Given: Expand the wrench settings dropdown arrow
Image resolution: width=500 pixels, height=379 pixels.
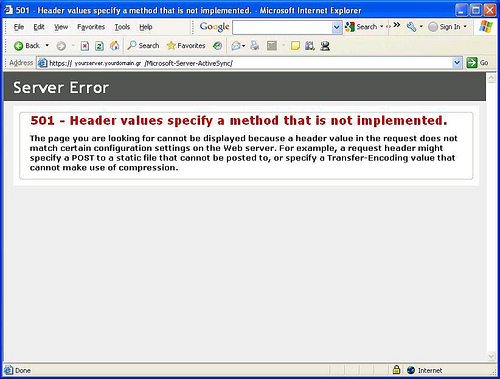Looking at the screenshot, I should [x=421, y=26].
